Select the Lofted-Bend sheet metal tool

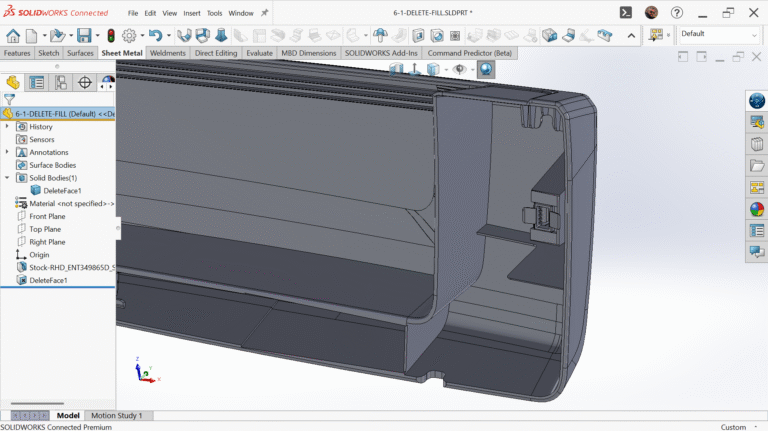221,35
